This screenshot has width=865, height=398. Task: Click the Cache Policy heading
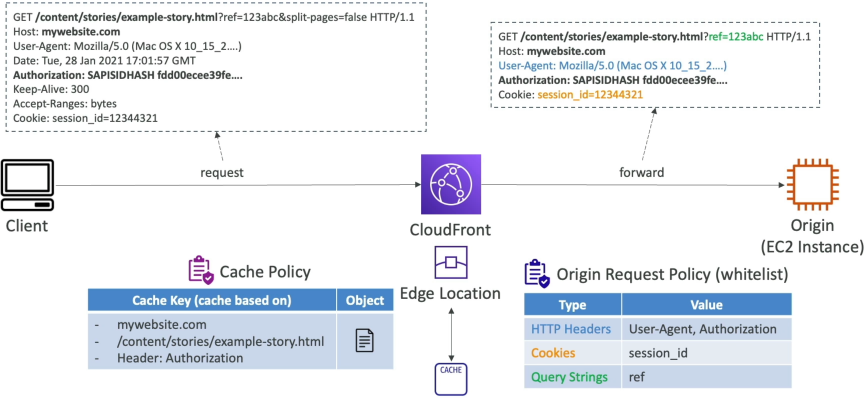click(x=265, y=272)
